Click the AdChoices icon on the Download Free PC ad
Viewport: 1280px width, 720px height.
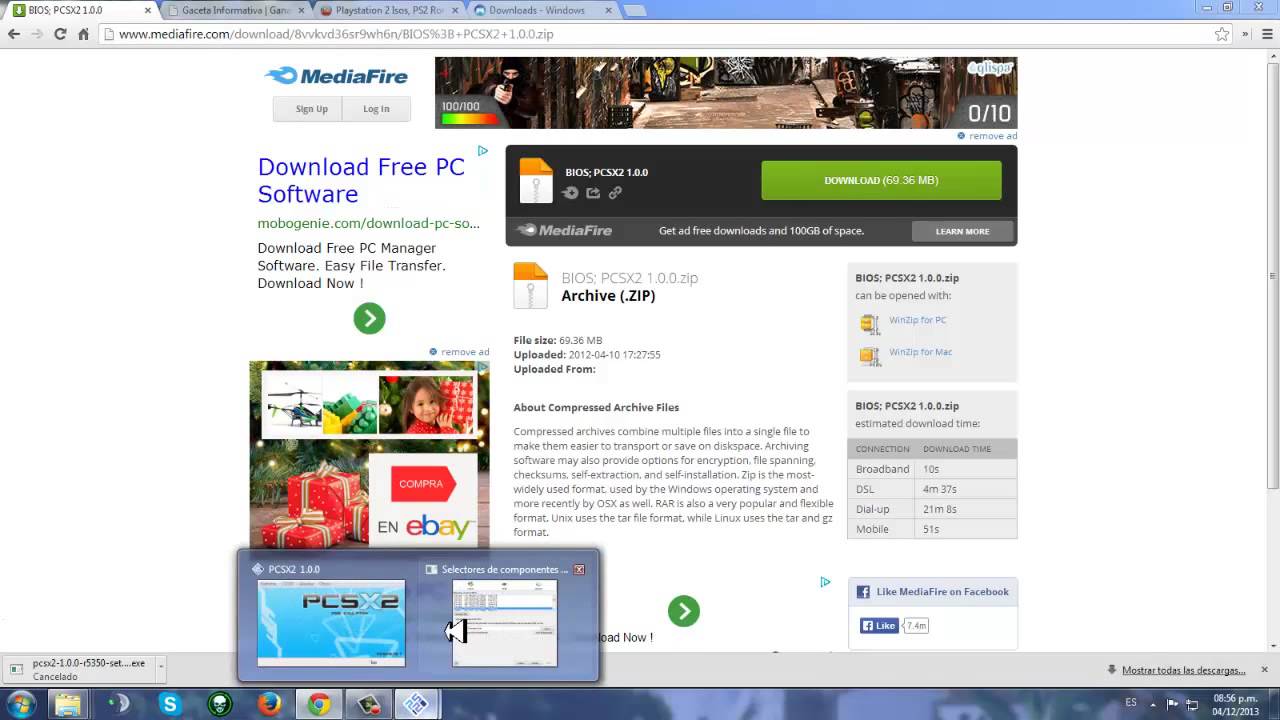pyautogui.click(x=483, y=151)
